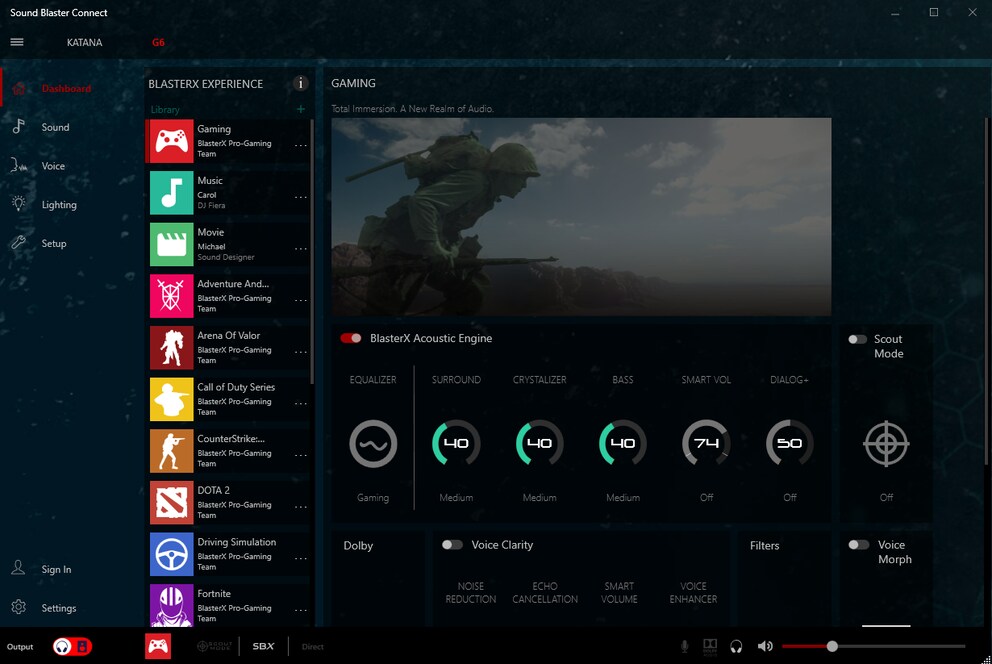Select Echo Cancellation under Voice Clarity

tap(545, 593)
